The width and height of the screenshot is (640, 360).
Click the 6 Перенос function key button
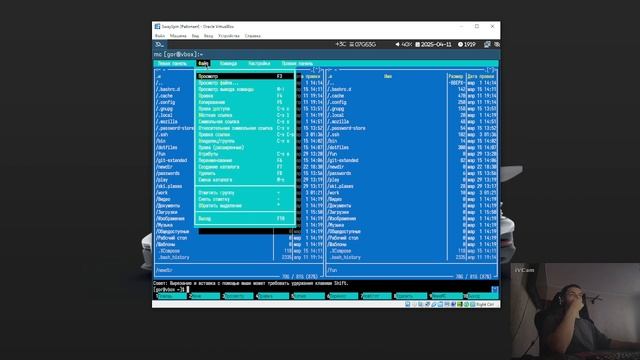(x=342, y=296)
